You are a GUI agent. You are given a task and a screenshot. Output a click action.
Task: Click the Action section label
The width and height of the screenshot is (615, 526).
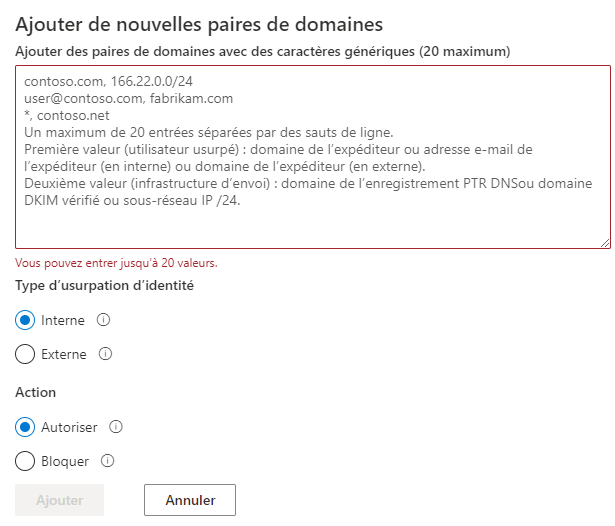(x=36, y=393)
